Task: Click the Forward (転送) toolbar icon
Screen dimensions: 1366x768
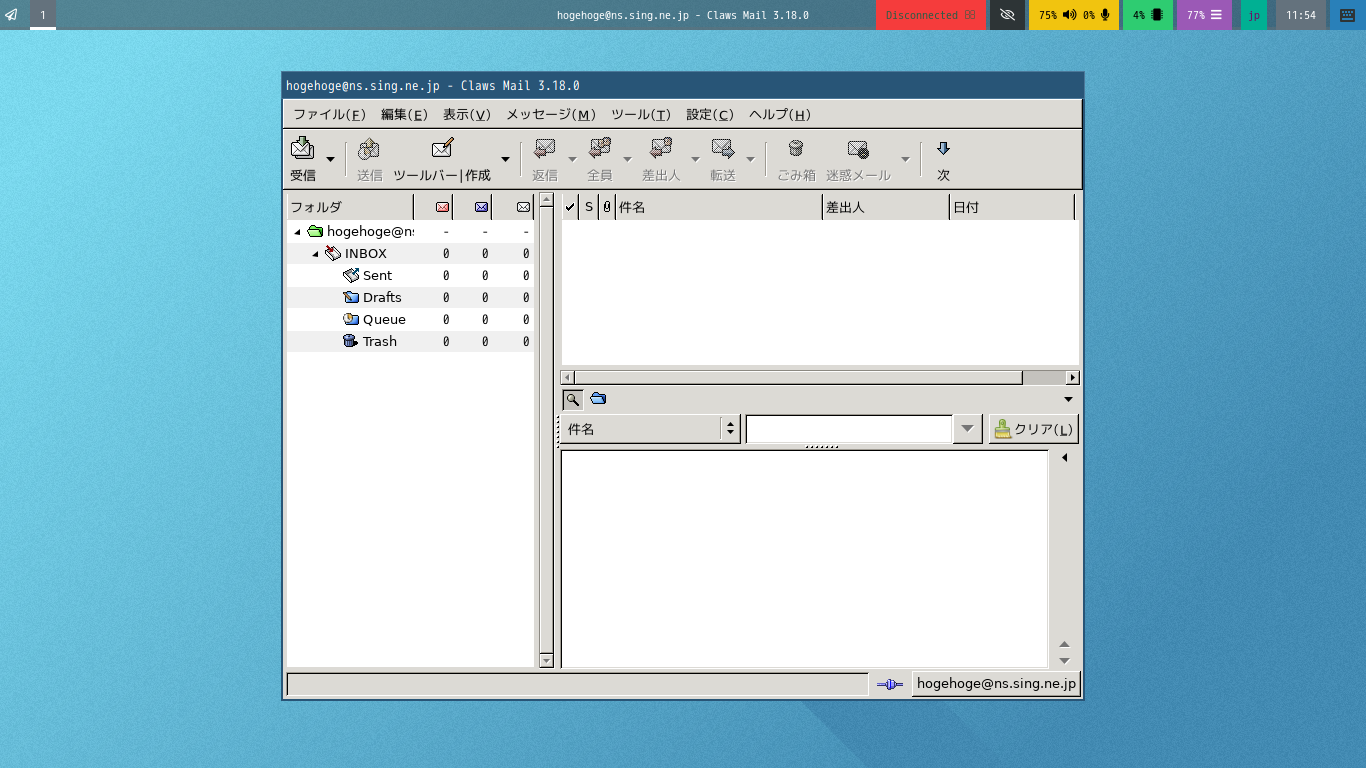Action: point(723,149)
